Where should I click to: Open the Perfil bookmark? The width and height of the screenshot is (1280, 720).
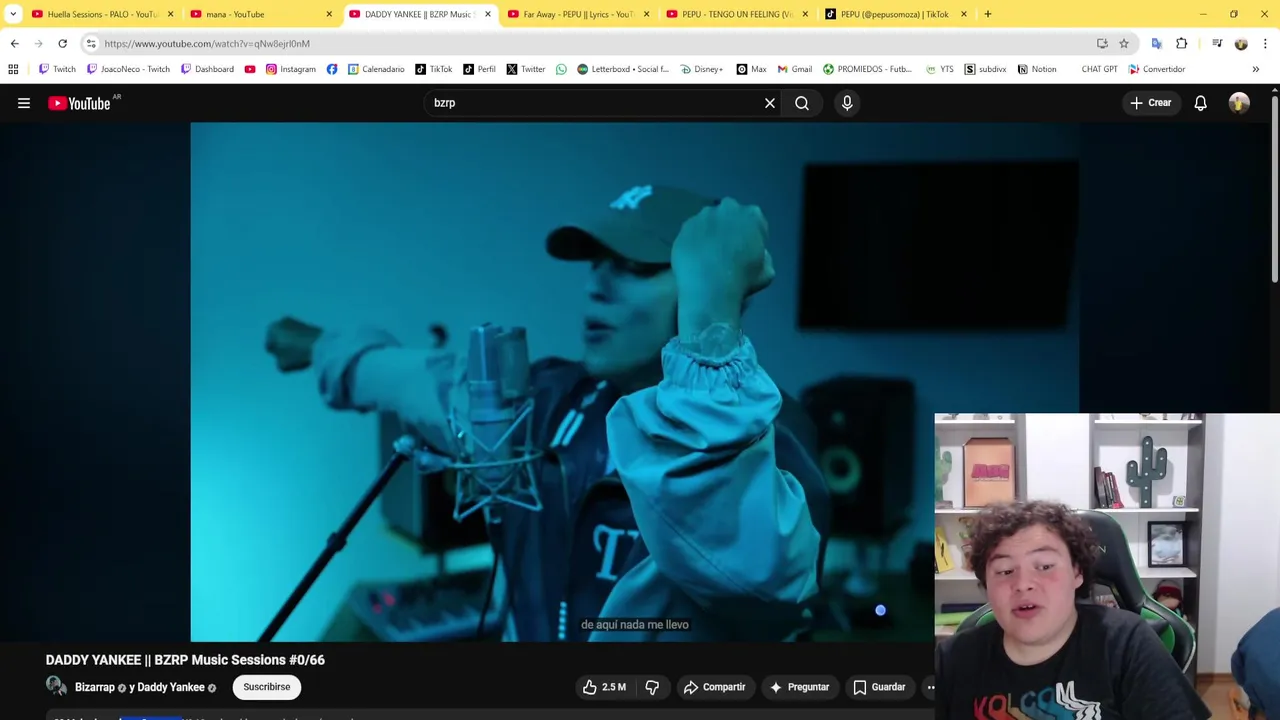pyautogui.click(x=479, y=69)
